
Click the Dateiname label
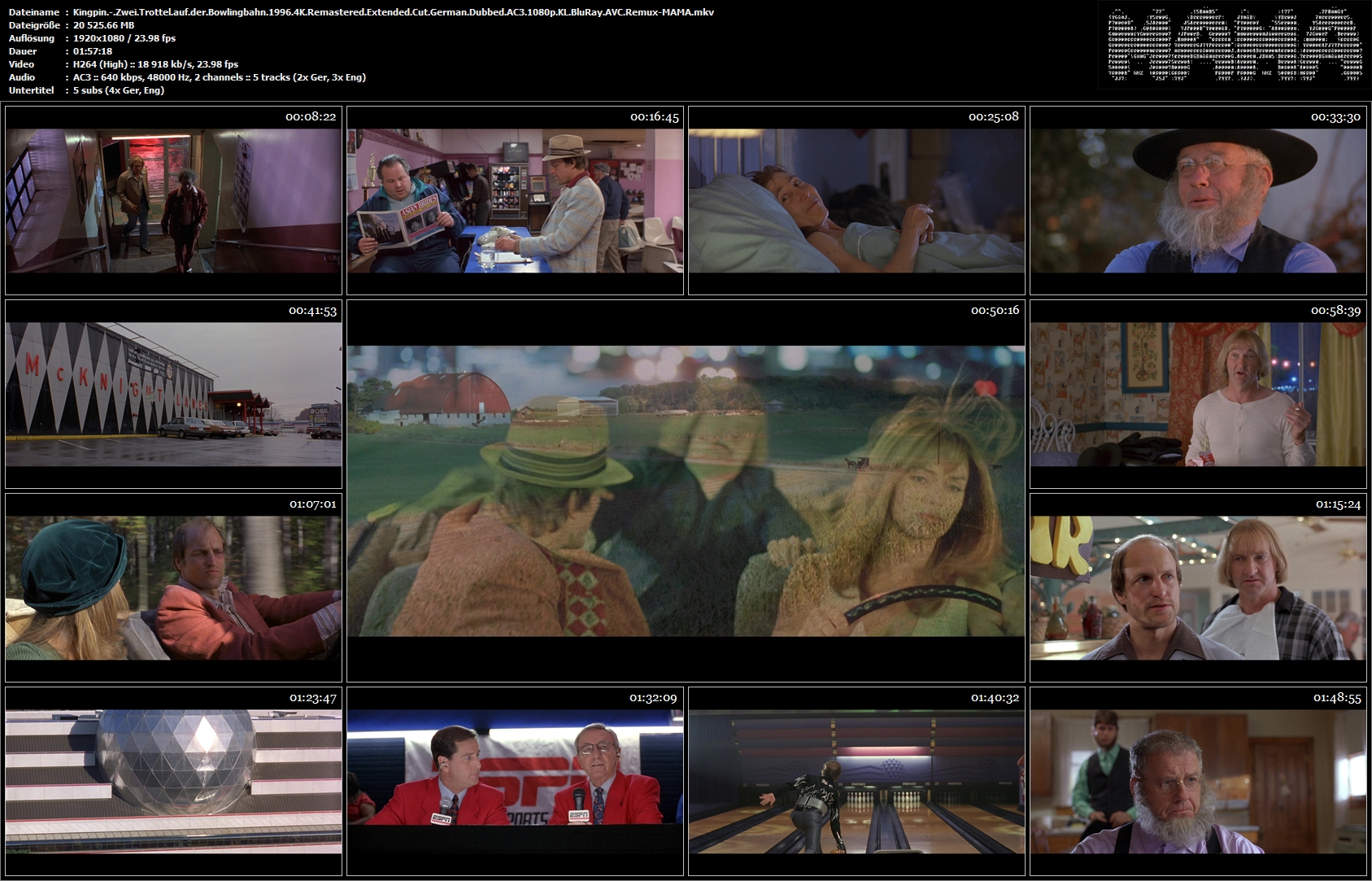(33, 12)
